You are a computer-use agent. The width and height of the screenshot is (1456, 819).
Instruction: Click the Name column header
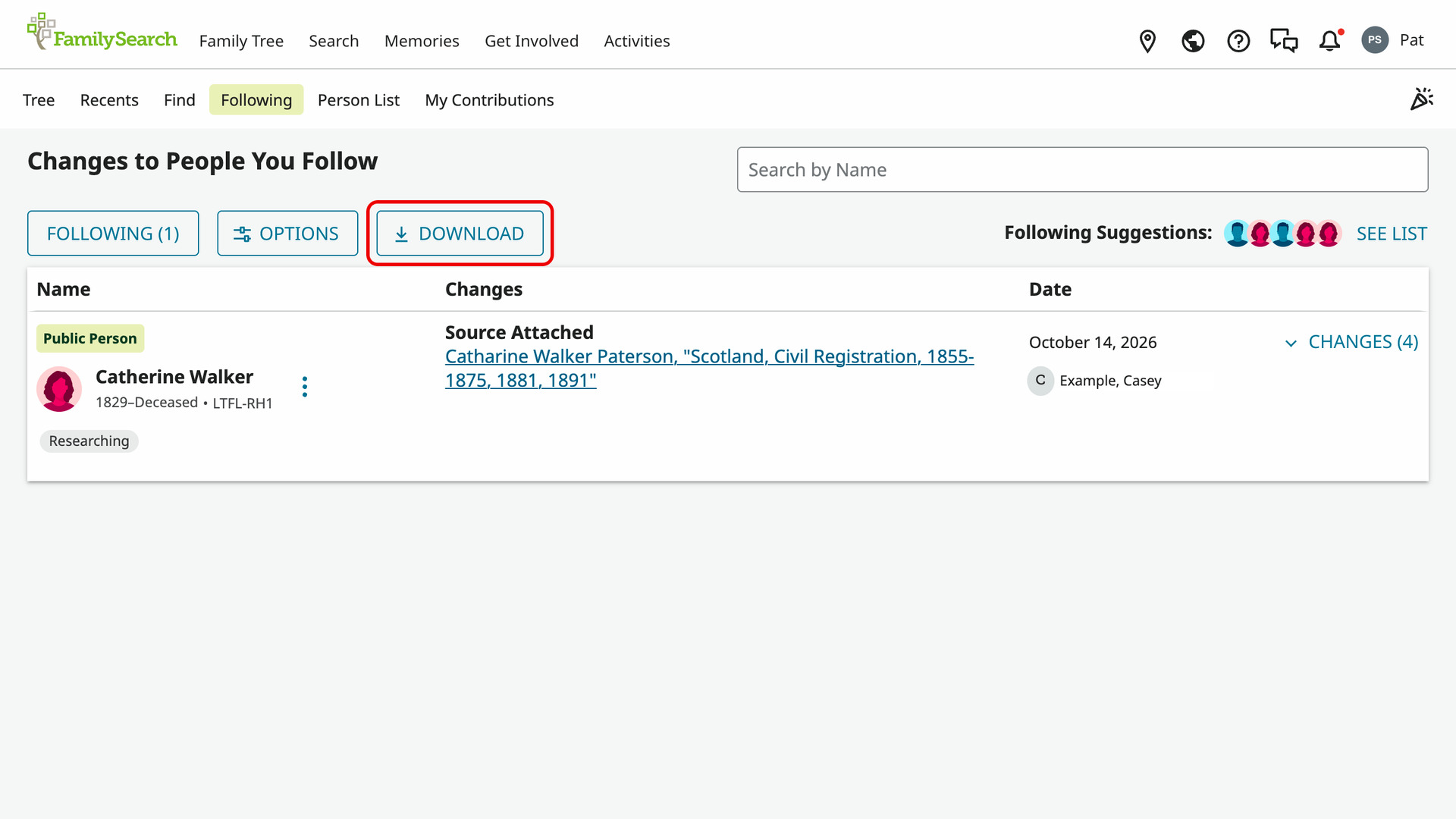tap(64, 290)
